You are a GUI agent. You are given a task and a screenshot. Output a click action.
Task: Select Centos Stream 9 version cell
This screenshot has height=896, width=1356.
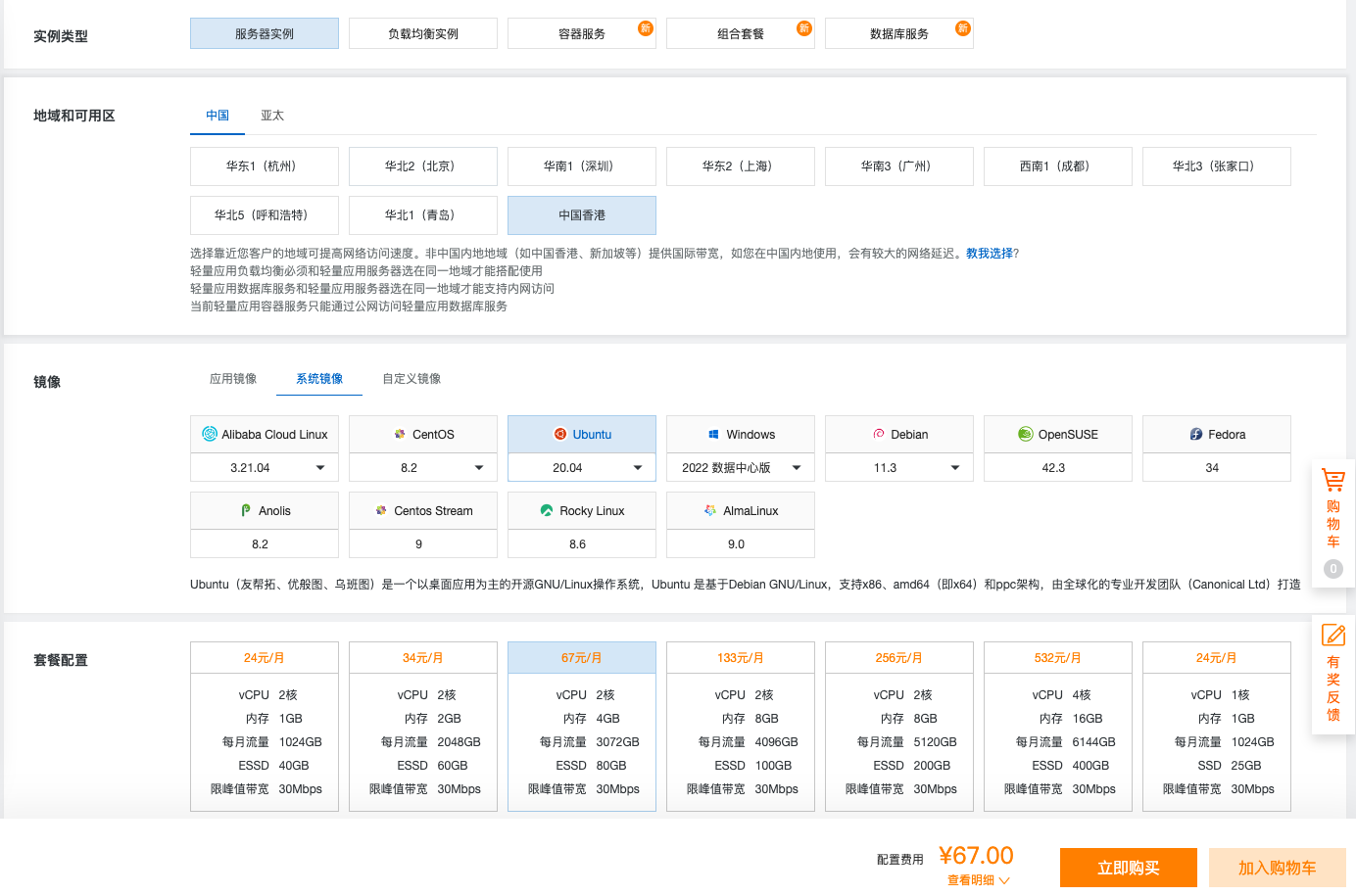point(423,543)
